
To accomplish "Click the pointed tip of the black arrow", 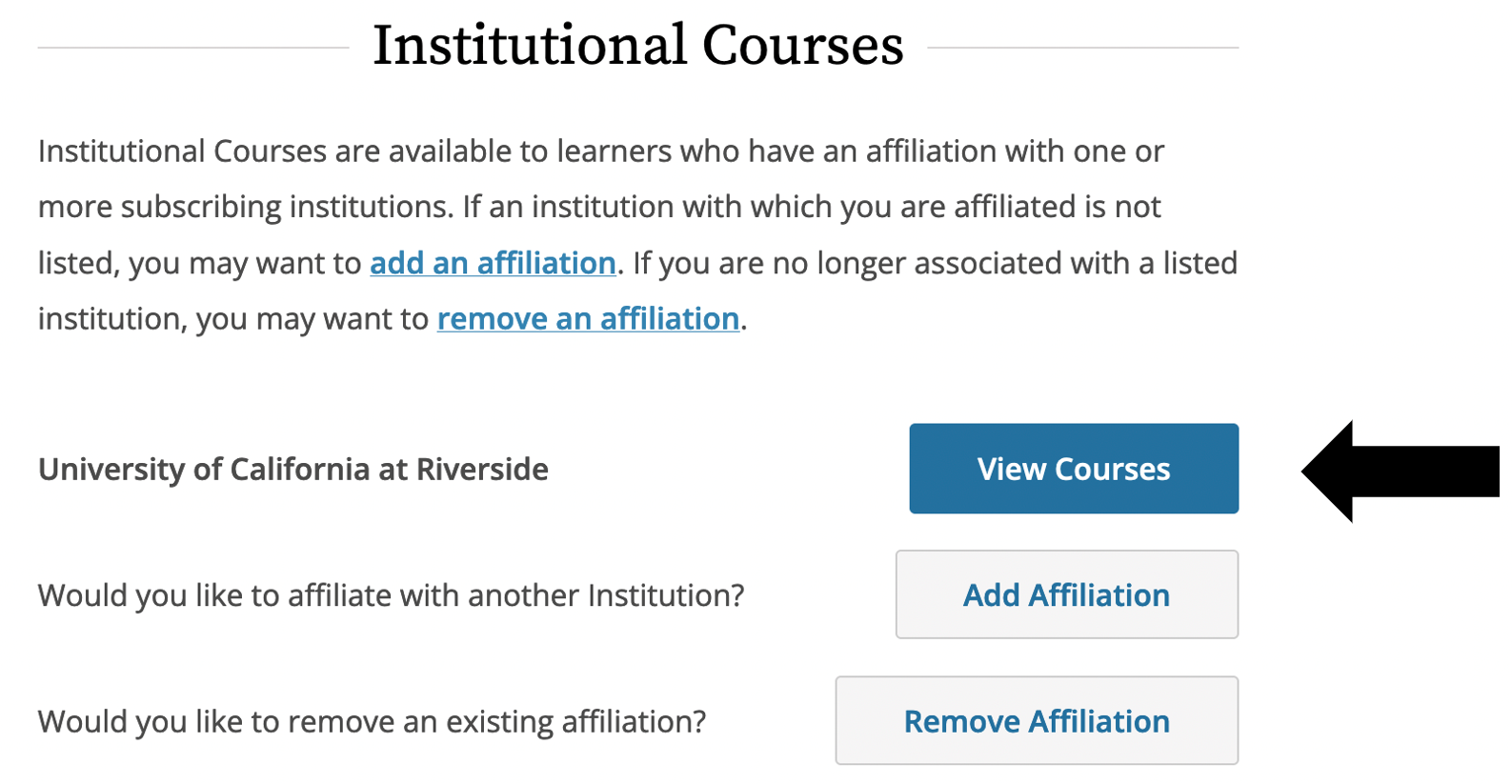I will pos(1309,471).
